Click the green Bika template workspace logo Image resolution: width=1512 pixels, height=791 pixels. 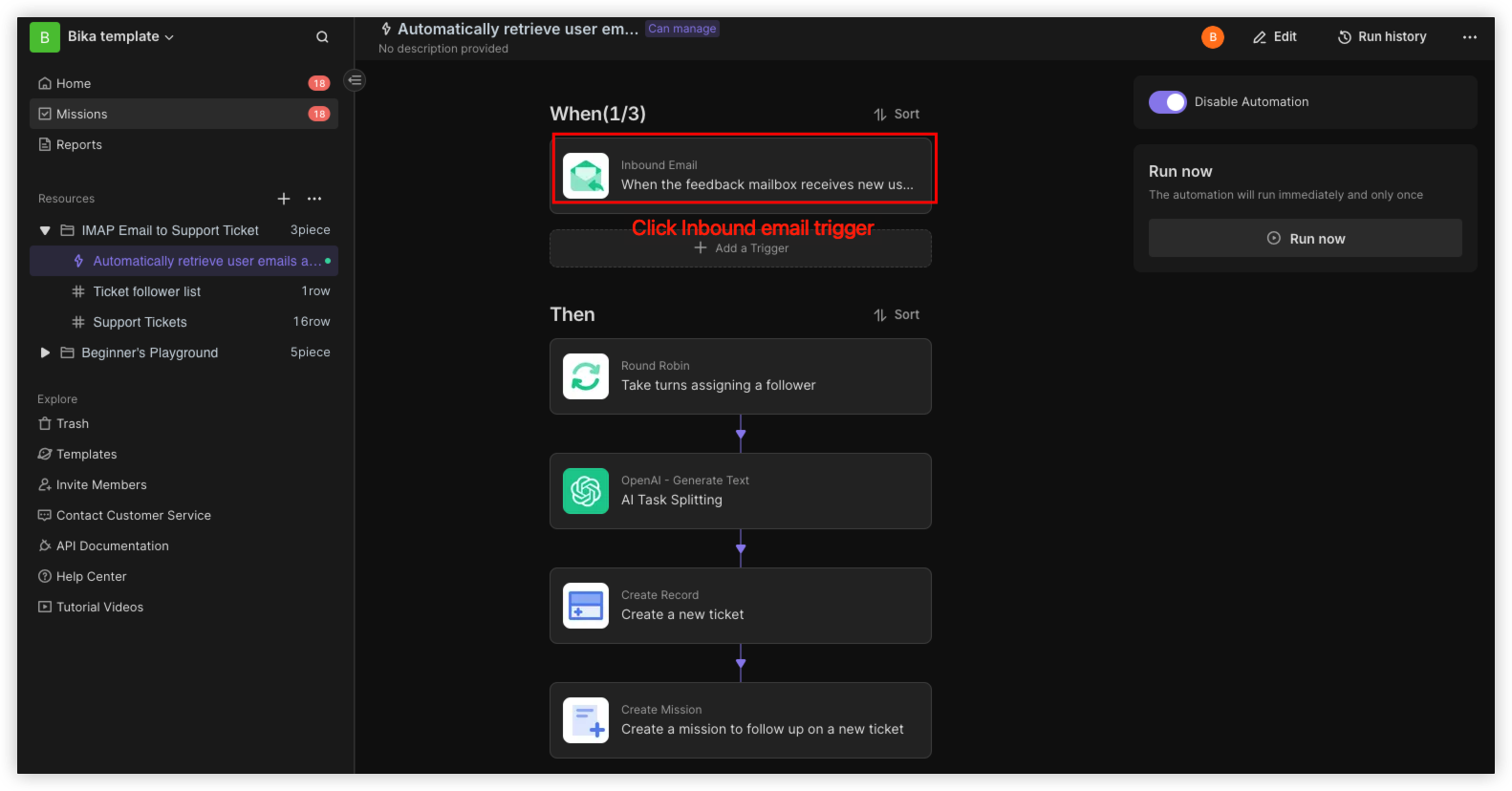tap(44, 37)
